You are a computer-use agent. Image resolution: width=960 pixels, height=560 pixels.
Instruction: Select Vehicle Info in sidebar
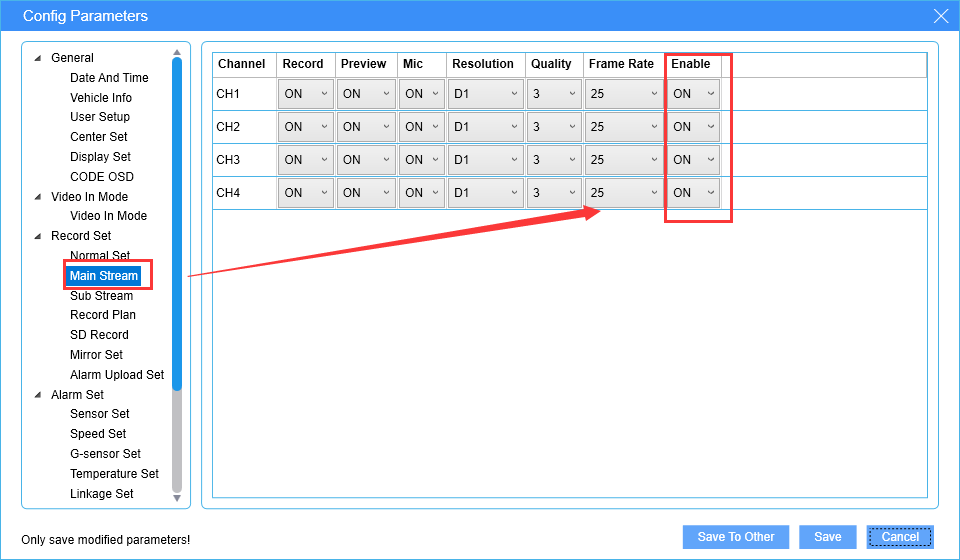(101, 97)
